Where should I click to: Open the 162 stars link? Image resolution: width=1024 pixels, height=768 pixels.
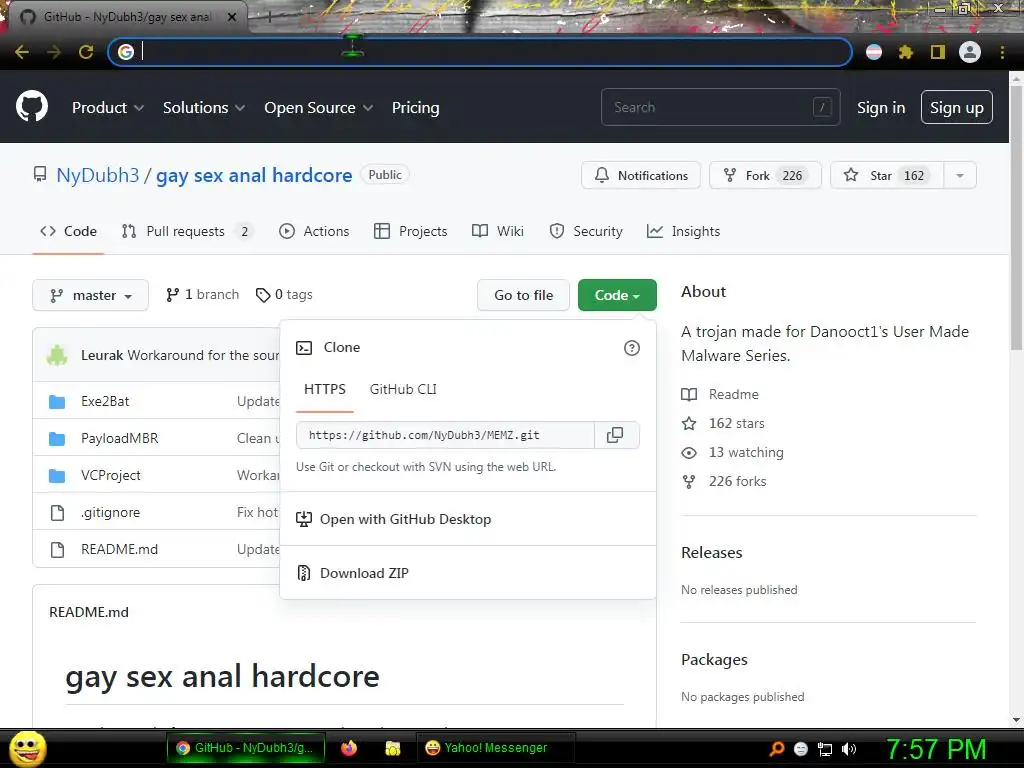723,423
